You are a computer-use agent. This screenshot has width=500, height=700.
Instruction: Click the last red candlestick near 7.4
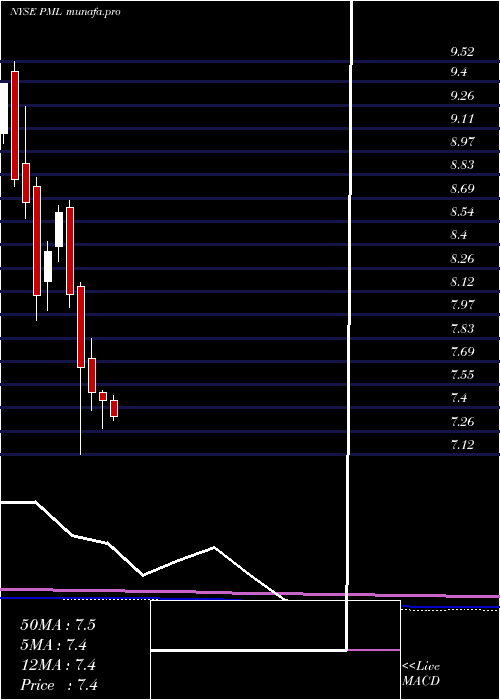pyautogui.click(x=114, y=408)
